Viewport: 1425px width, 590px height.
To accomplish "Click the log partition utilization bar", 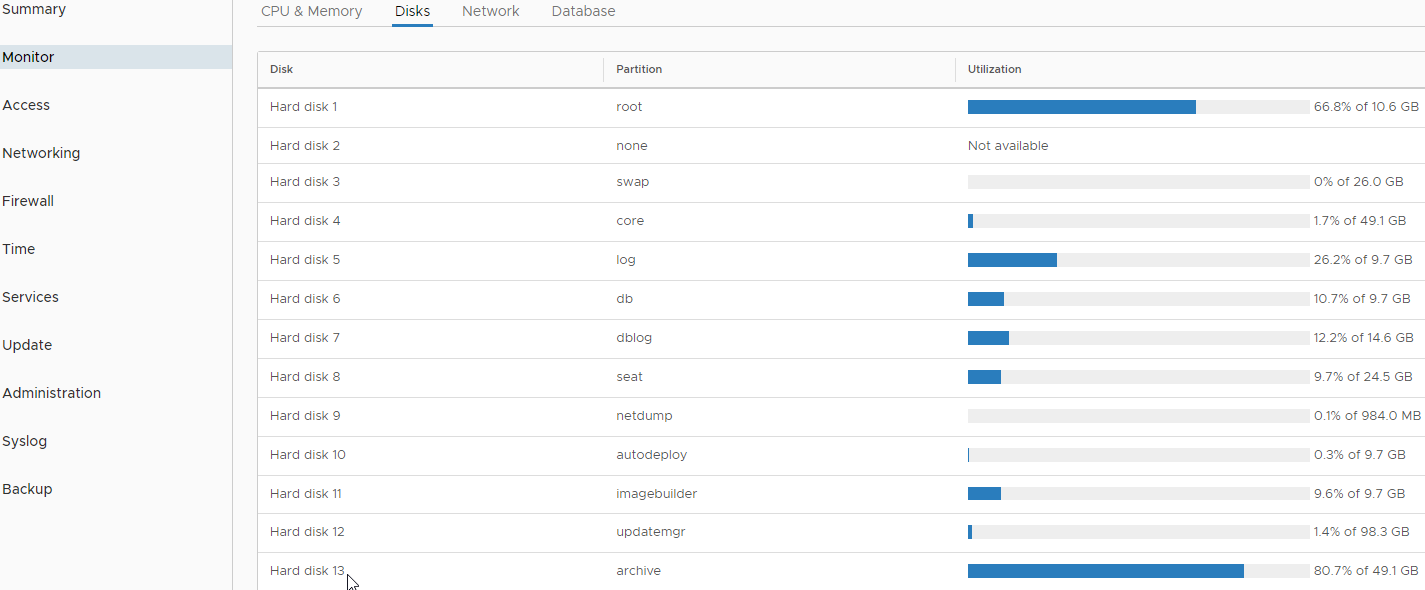I will tap(1138, 260).
